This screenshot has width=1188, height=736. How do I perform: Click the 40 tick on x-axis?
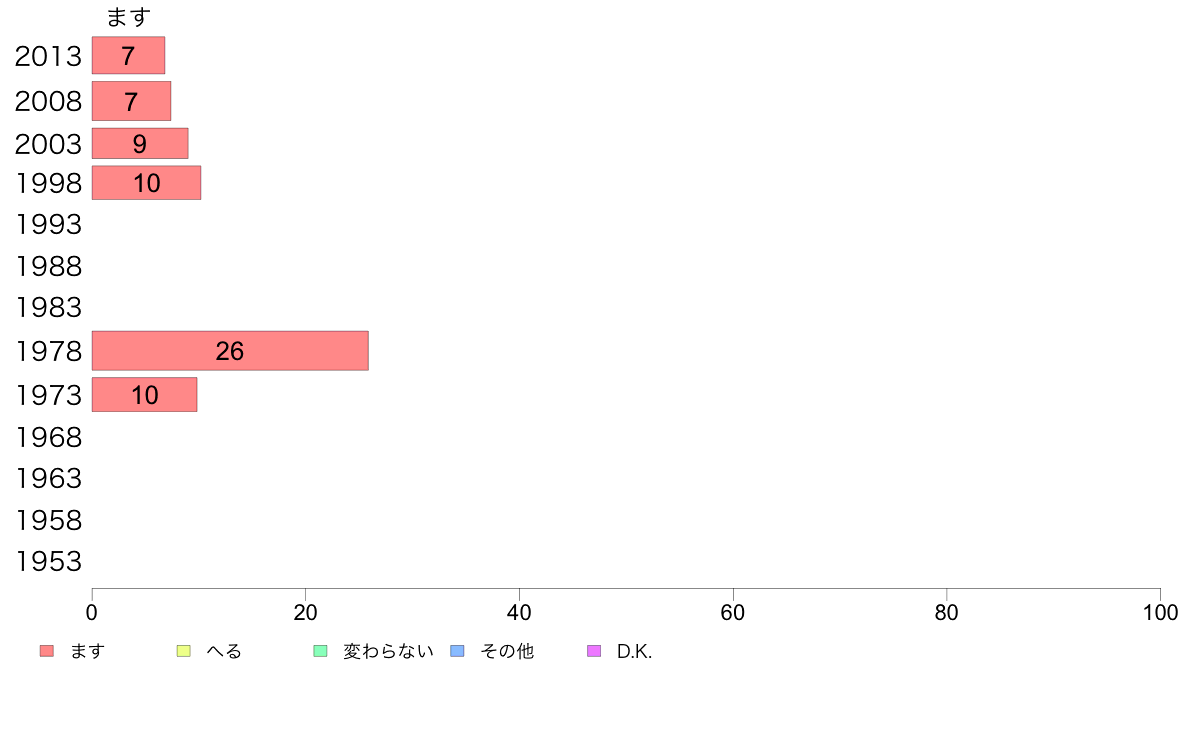coord(519,612)
